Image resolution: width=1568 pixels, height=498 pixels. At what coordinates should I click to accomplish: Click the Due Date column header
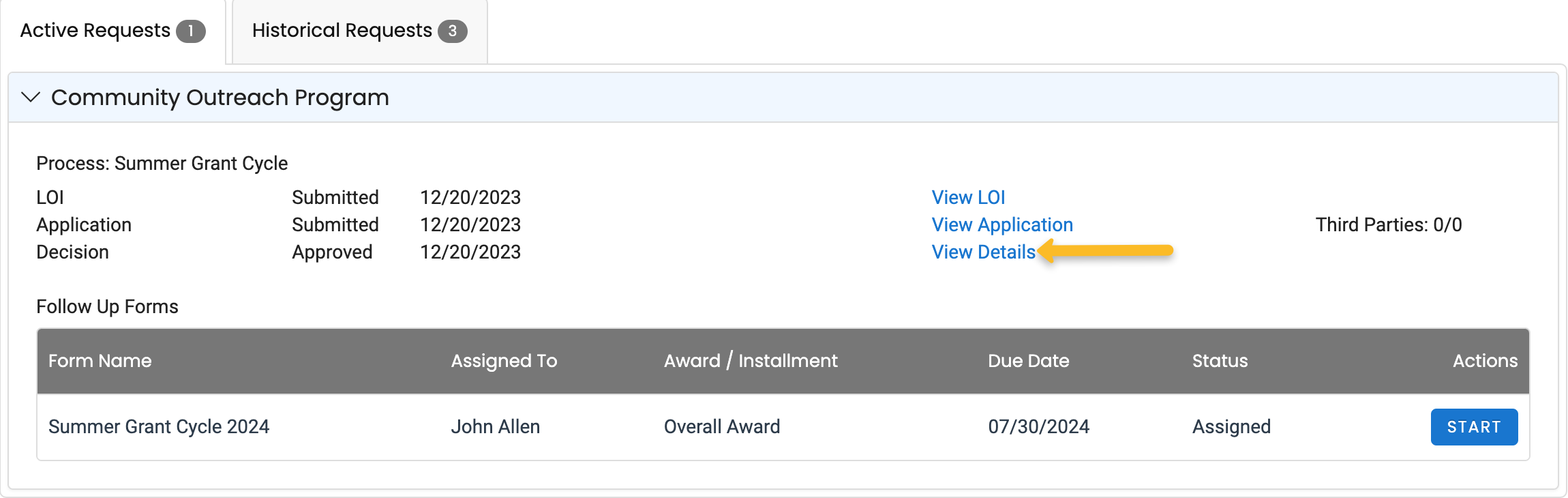tap(1028, 361)
